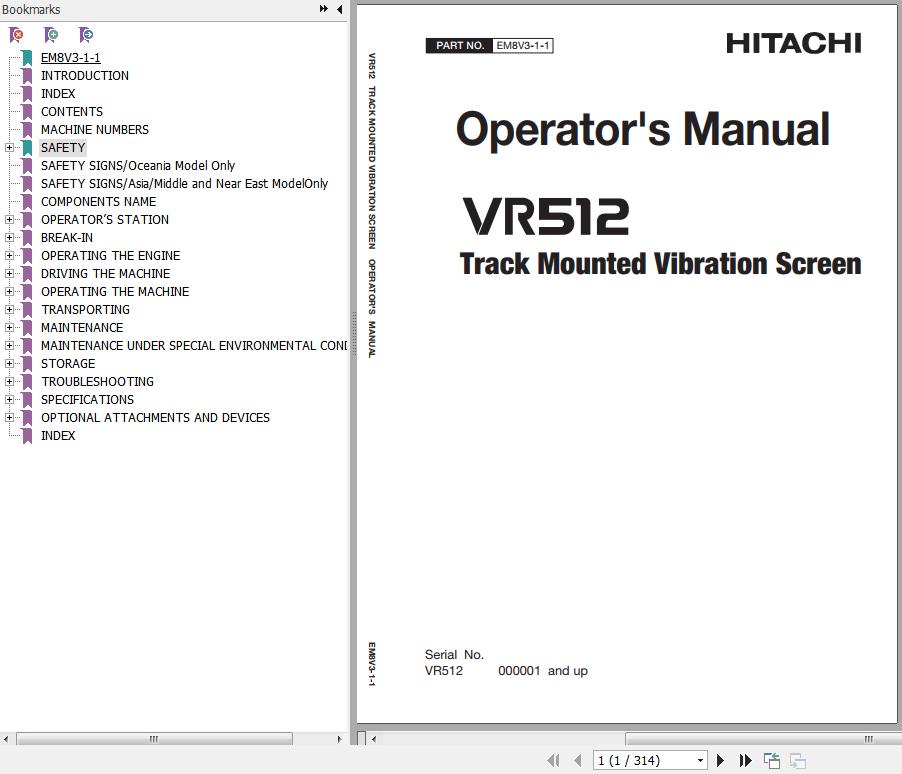Go to the next page
This screenshot has height=774, width=902.
pyautogui.click(x=720, y=761)
